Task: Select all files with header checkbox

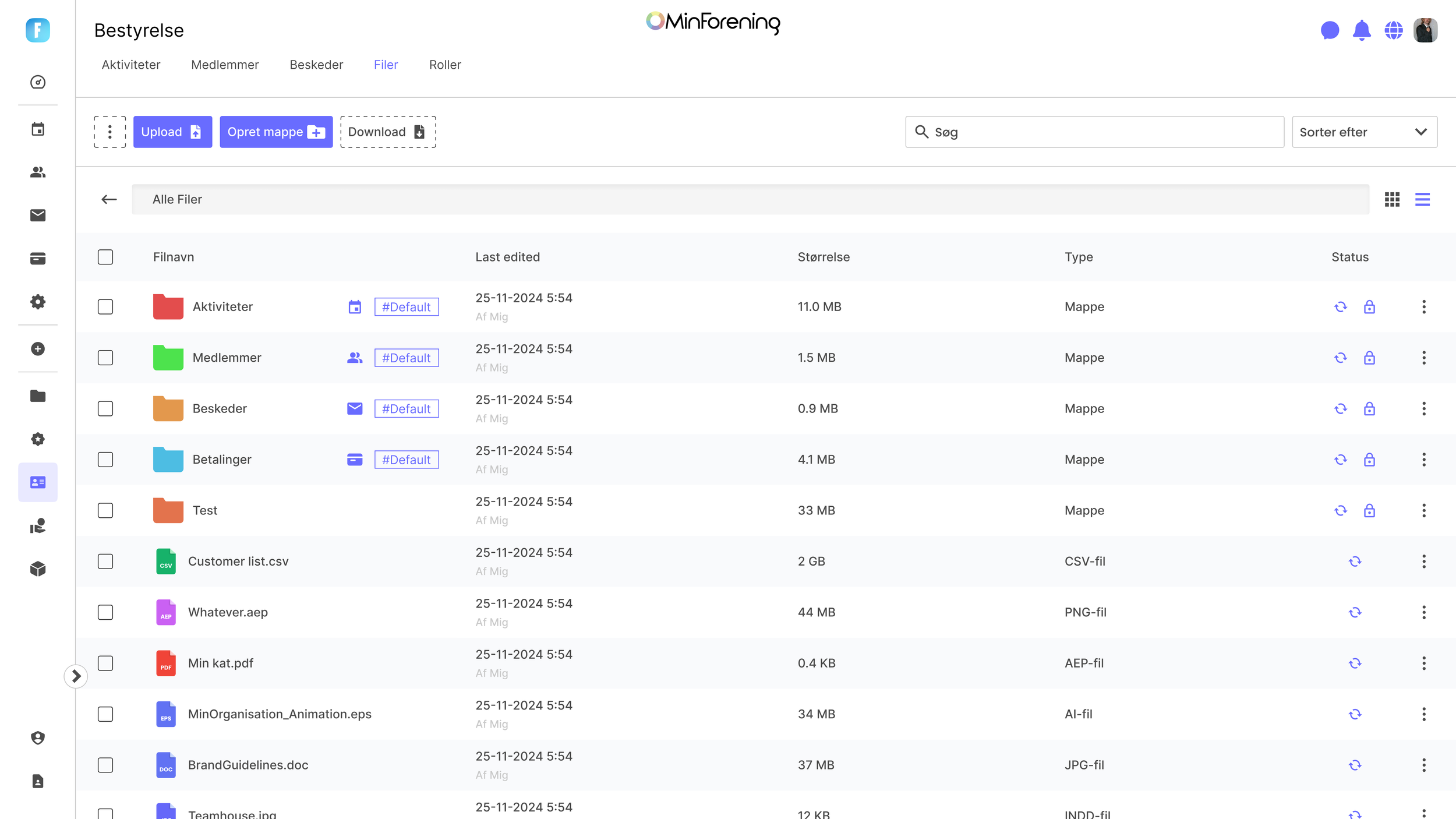Action: 105,257
